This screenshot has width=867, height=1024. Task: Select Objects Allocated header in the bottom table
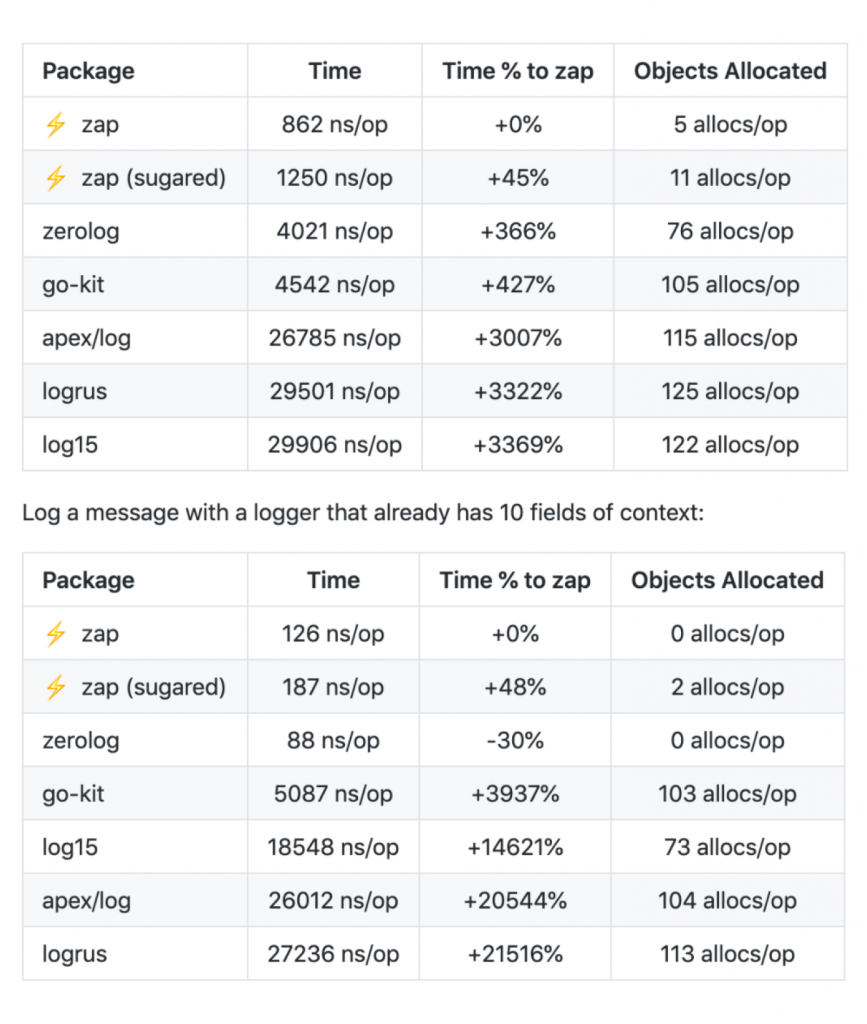(x=727, y=580)
